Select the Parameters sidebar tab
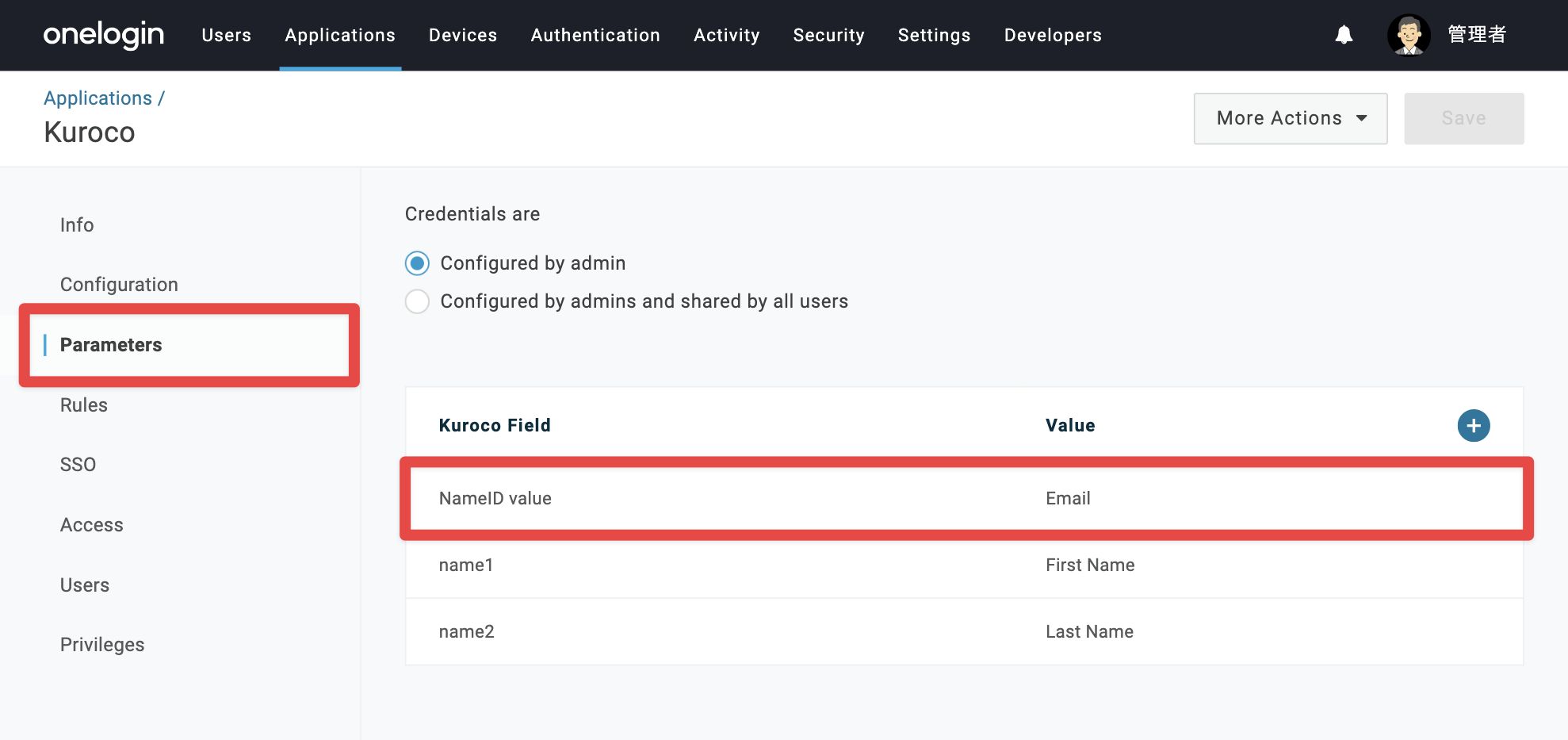 [111, 345]
